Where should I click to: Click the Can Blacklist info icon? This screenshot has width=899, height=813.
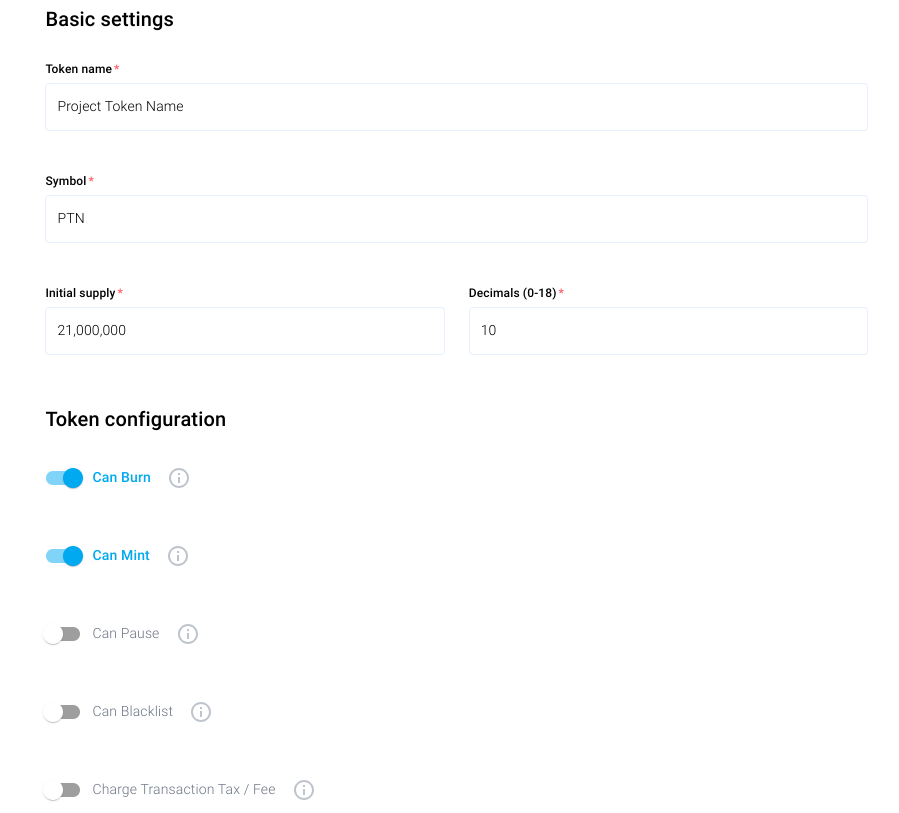click(201, 712)
